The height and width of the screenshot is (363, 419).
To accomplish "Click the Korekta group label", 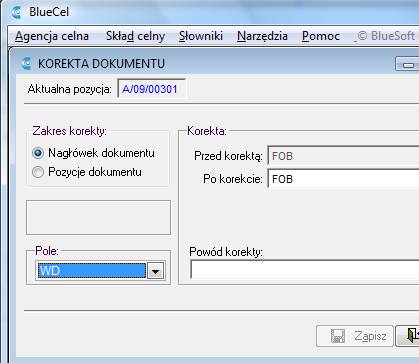I will pos(207,131).
